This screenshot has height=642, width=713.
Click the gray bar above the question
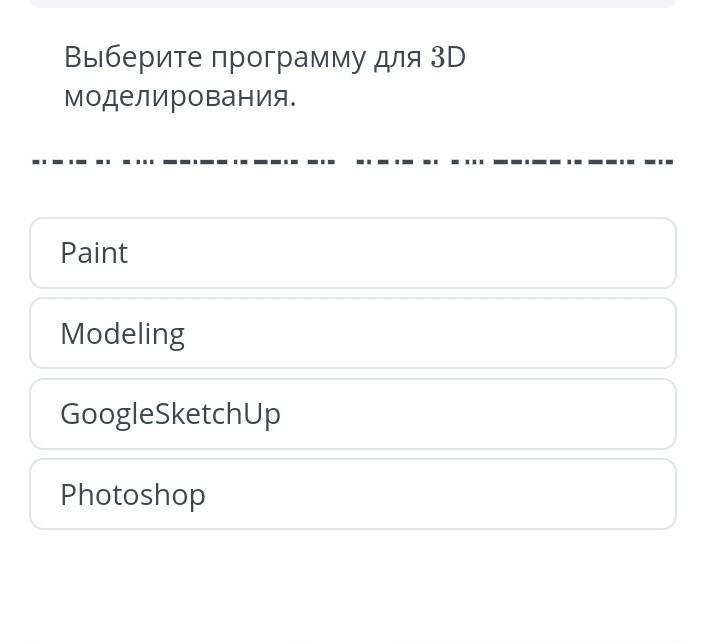(353, 3)
